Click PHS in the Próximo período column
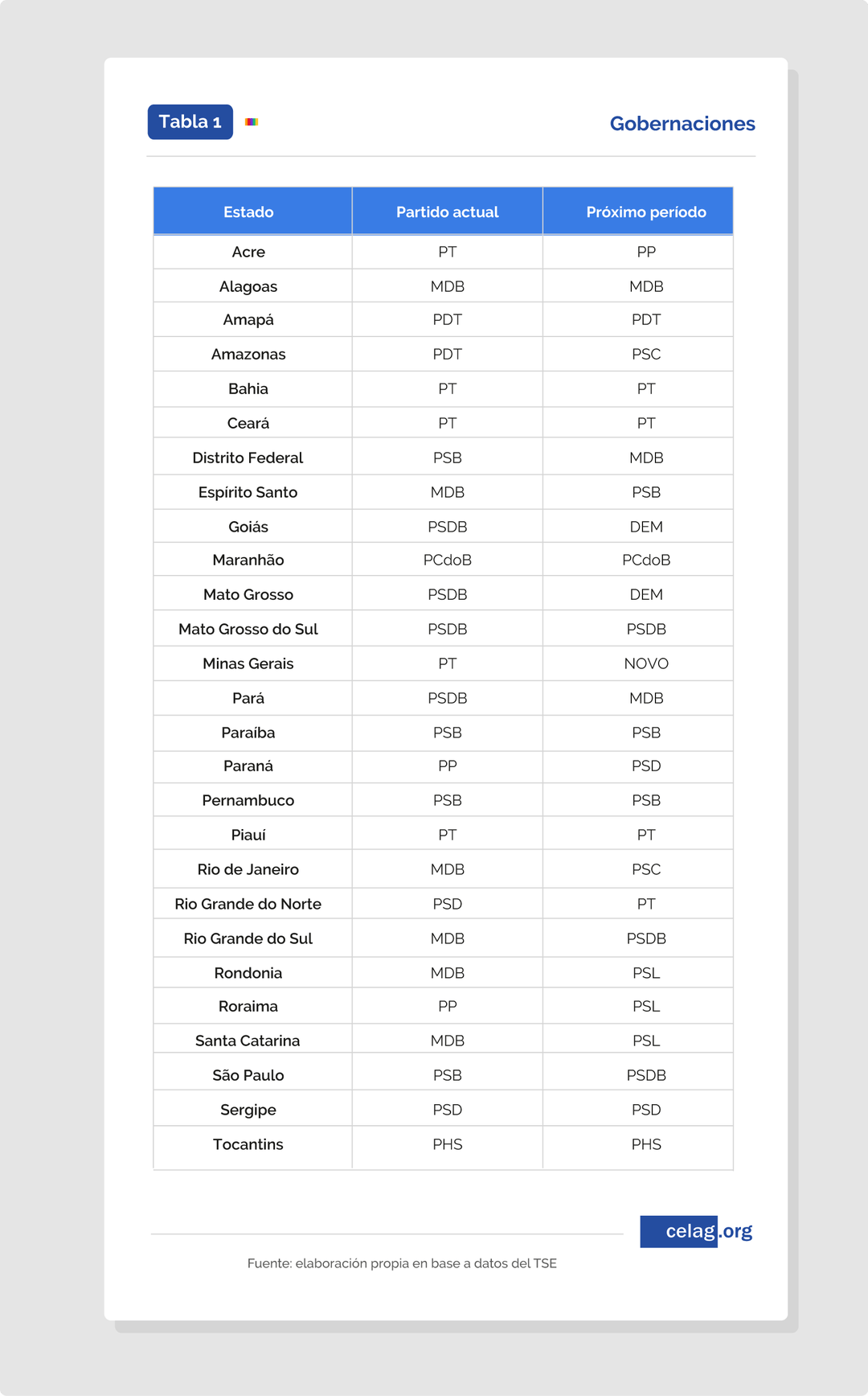The height and width of the screenshot is (1396, 868). click(646, 1145)
